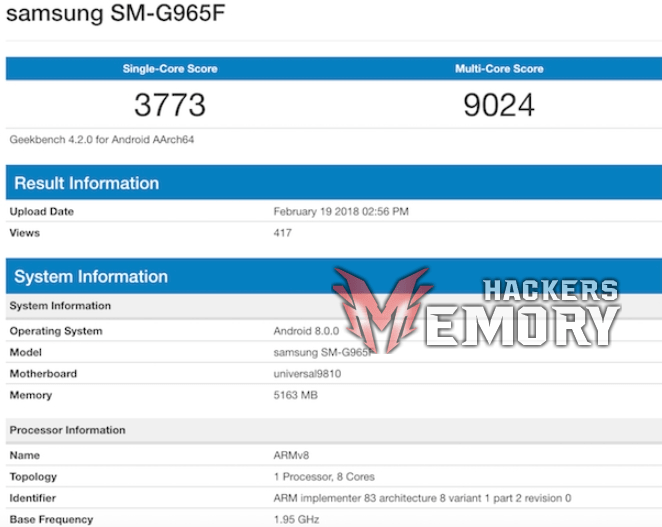Select the 'ARM implementer 83 architecture' identifier value
662x527 pixels.
tap(422, 498)
